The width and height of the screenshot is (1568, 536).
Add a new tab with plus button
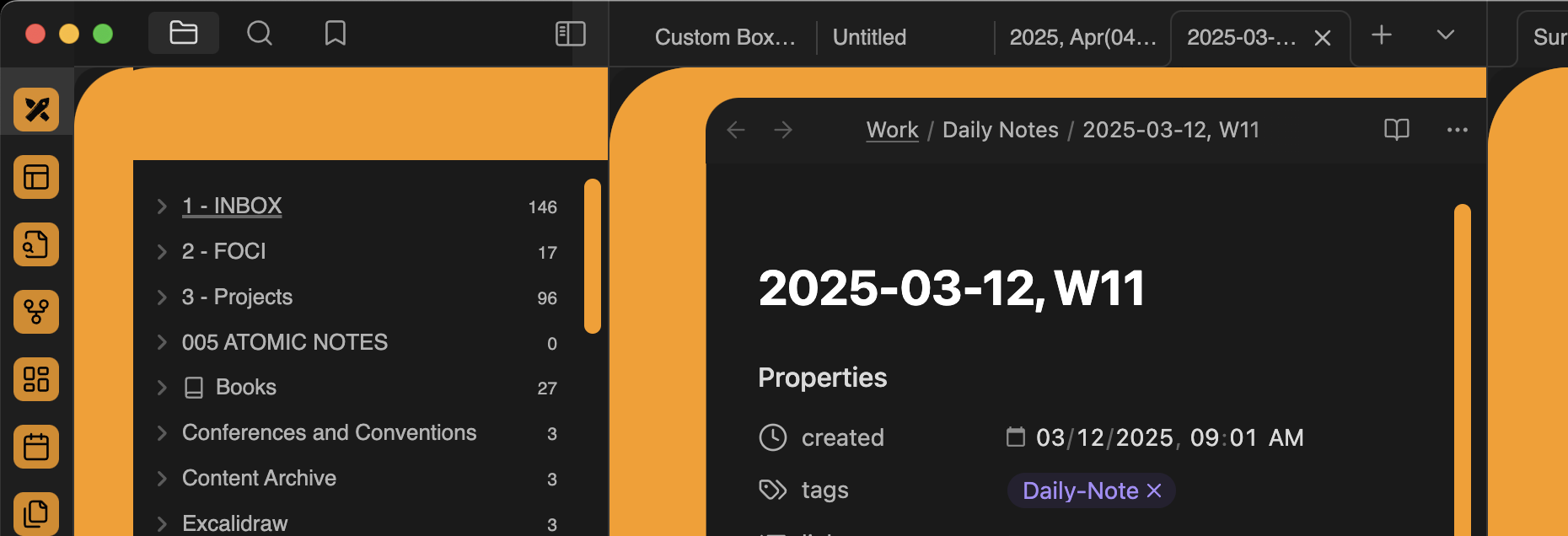tap(1381, 35)
